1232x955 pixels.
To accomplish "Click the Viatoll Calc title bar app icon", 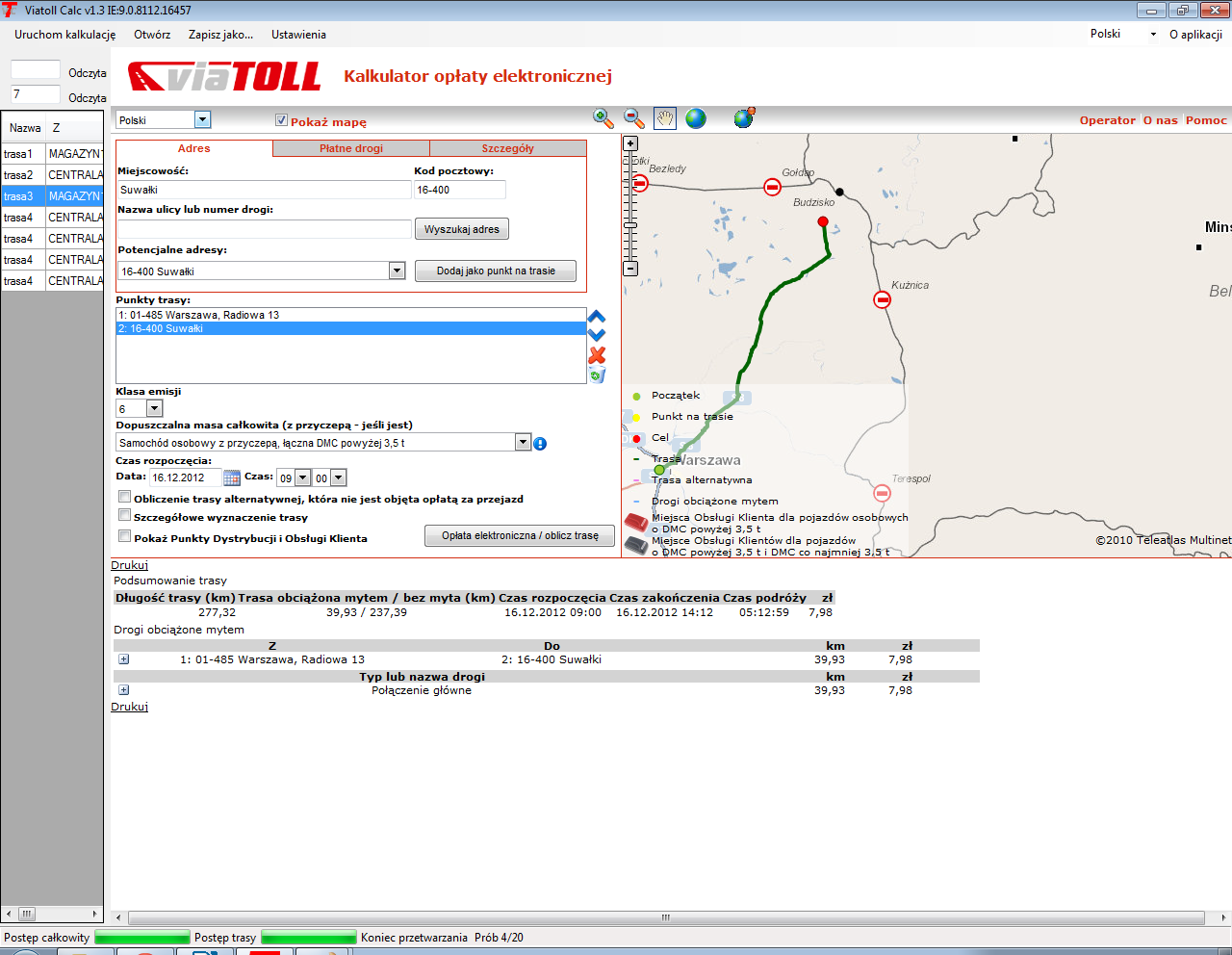I will pyautogui.click(x=10, y=10).
